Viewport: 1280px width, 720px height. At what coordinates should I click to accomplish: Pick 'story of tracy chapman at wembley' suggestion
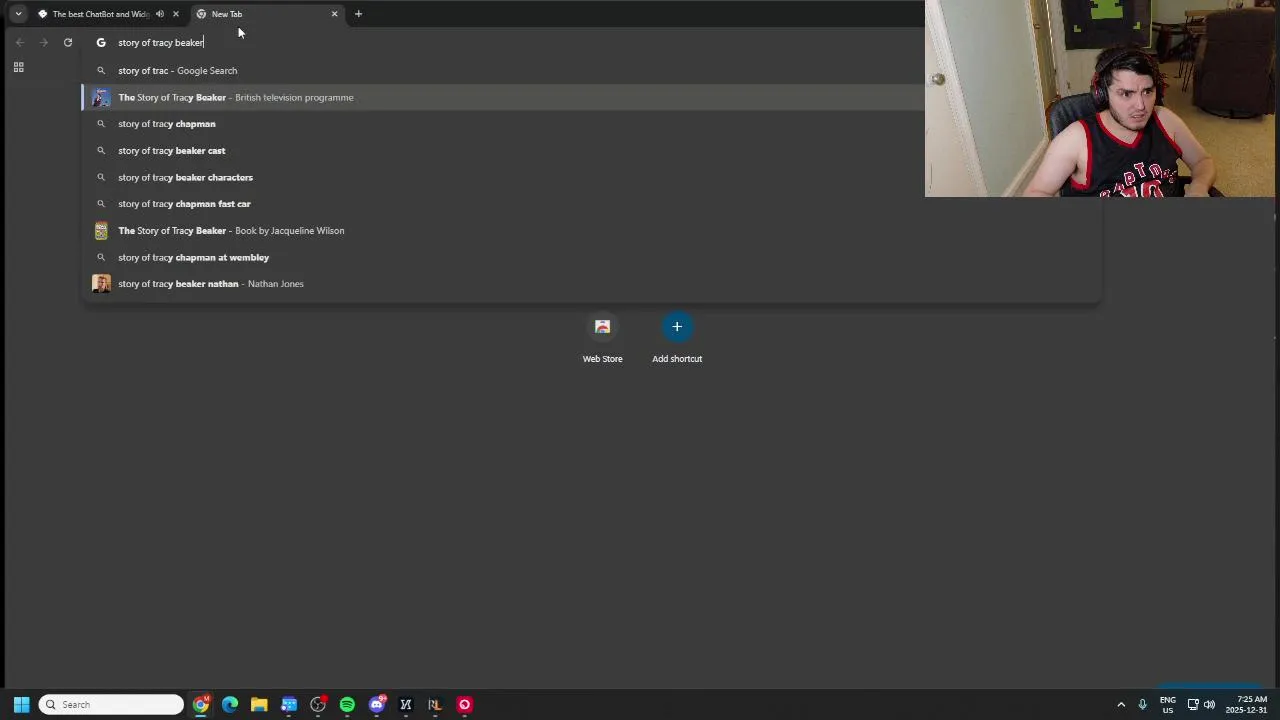pos(590,257)
